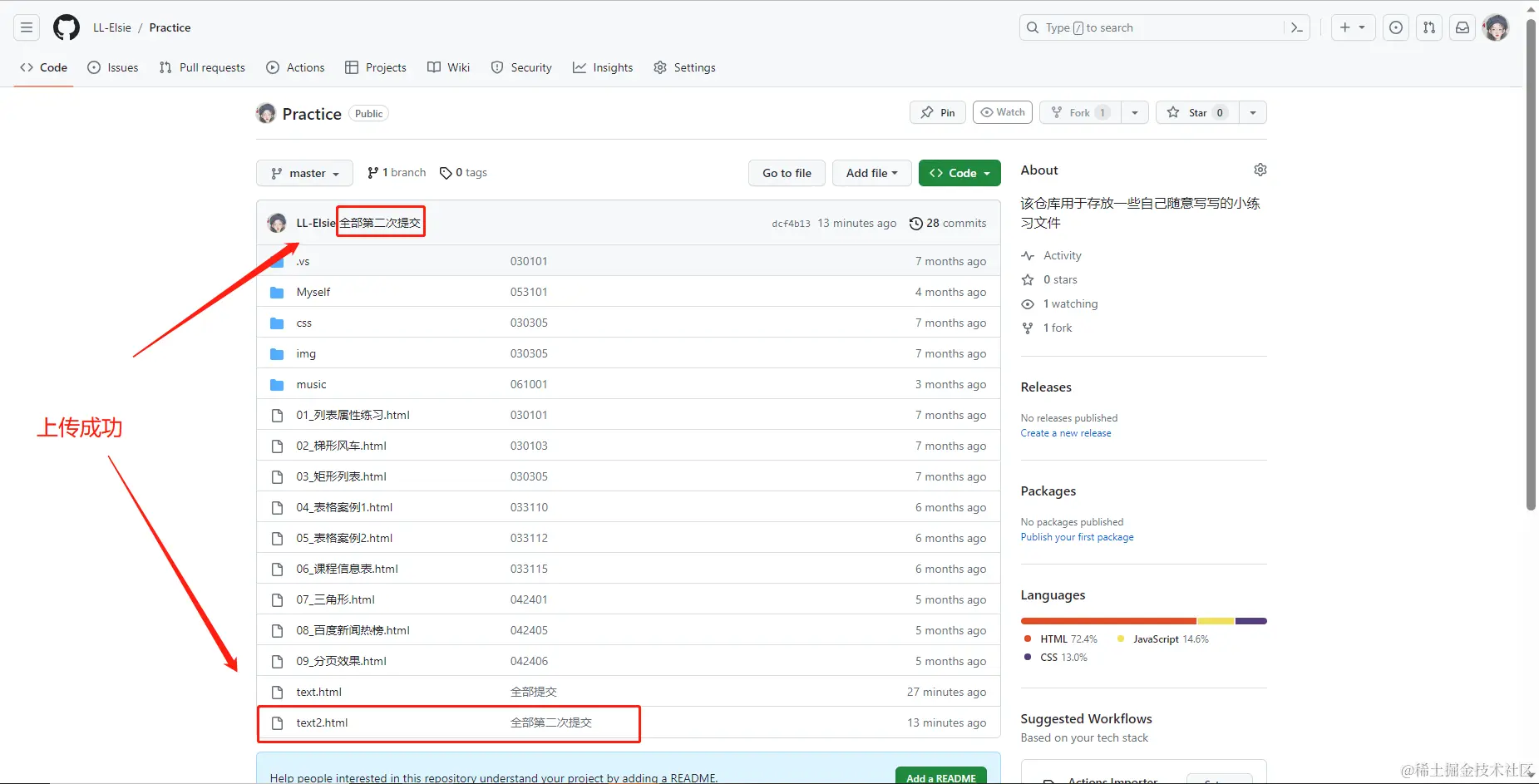Open the Add file dropdown
This screenshot has height=784, width=1539.
pos(871,173)
